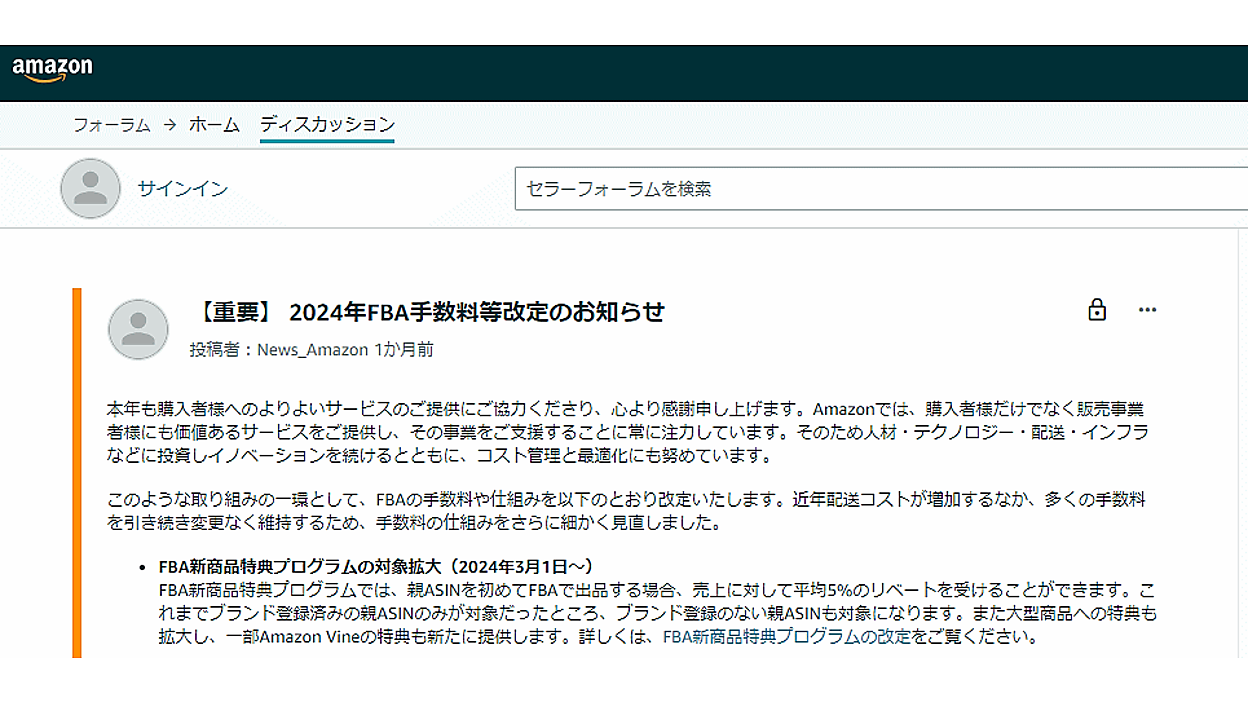Switch to the ディスカッション tab
This screenshot has height=702, width=1248.
pos(327,125)
